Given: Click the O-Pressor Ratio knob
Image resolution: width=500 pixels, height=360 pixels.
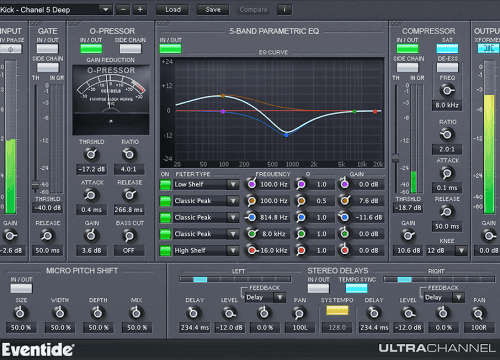Looking at the screenshot, I should pos(129,154).
